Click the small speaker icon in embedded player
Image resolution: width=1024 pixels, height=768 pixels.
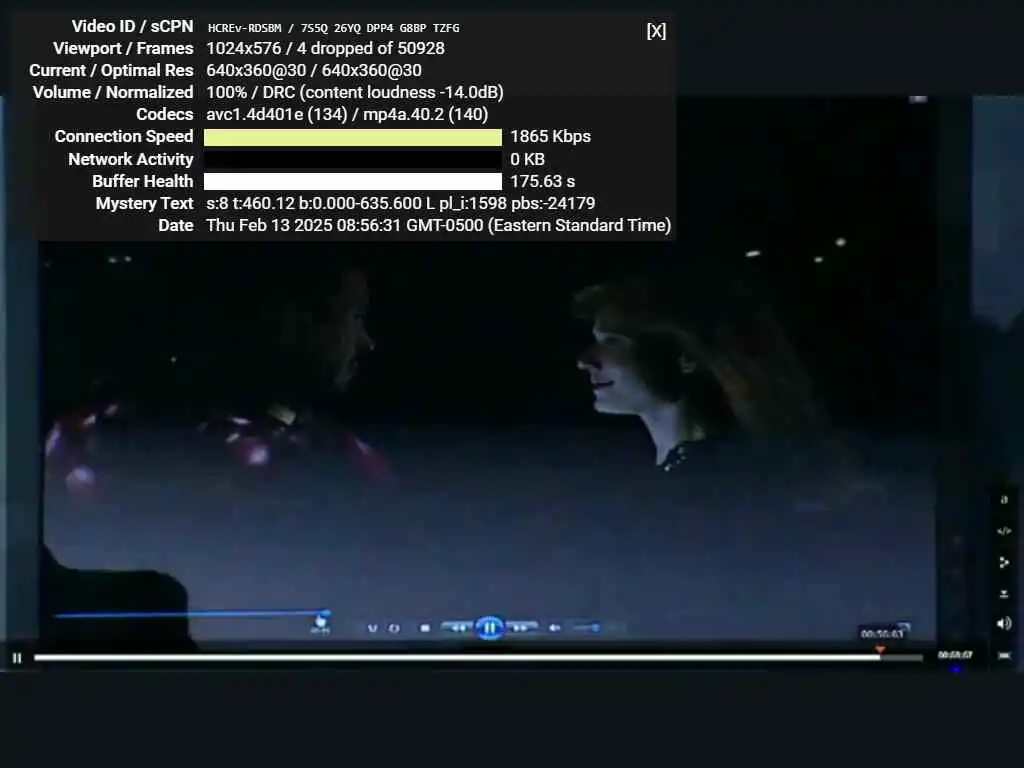[554, 628]
